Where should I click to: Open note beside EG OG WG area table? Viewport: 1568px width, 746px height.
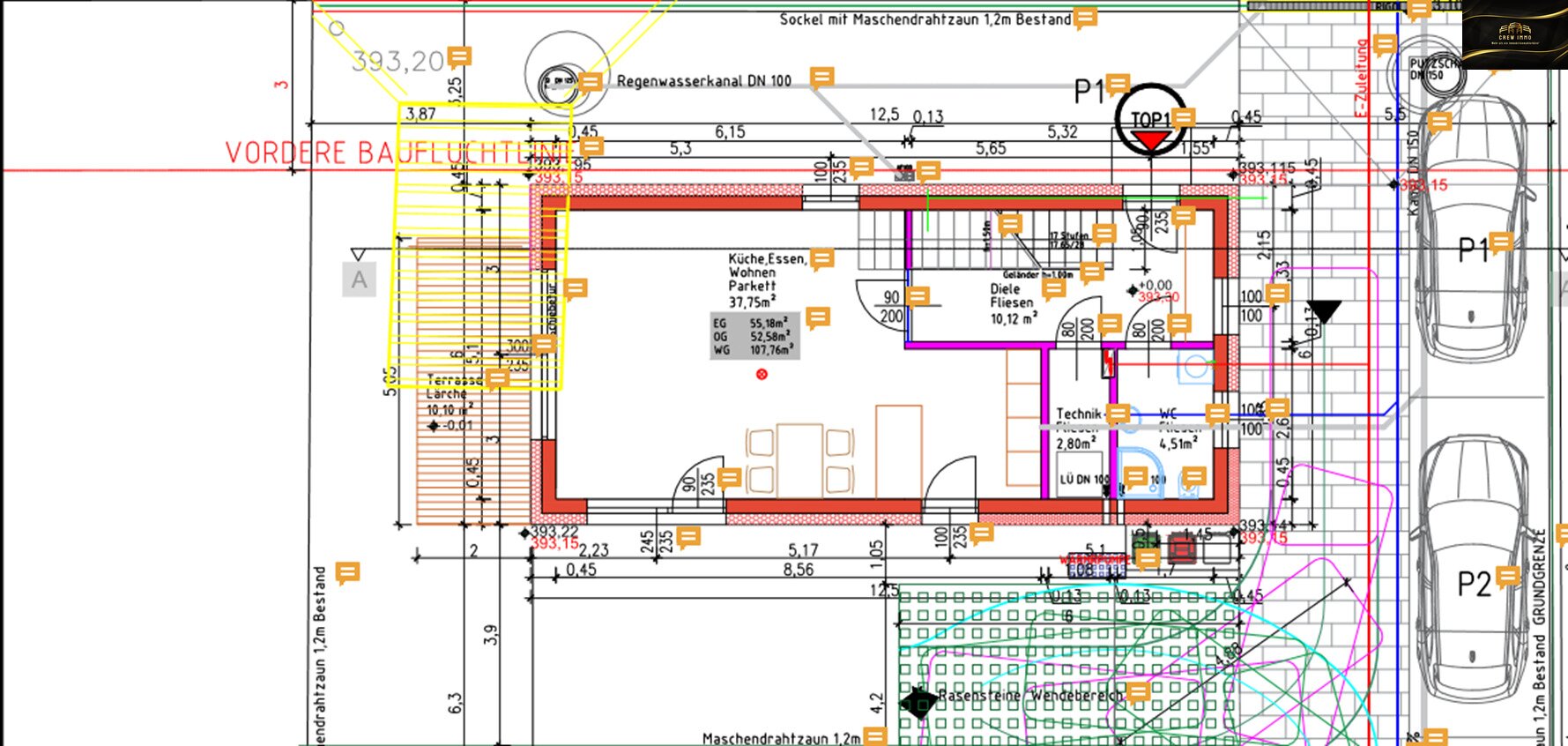point(818,317)
